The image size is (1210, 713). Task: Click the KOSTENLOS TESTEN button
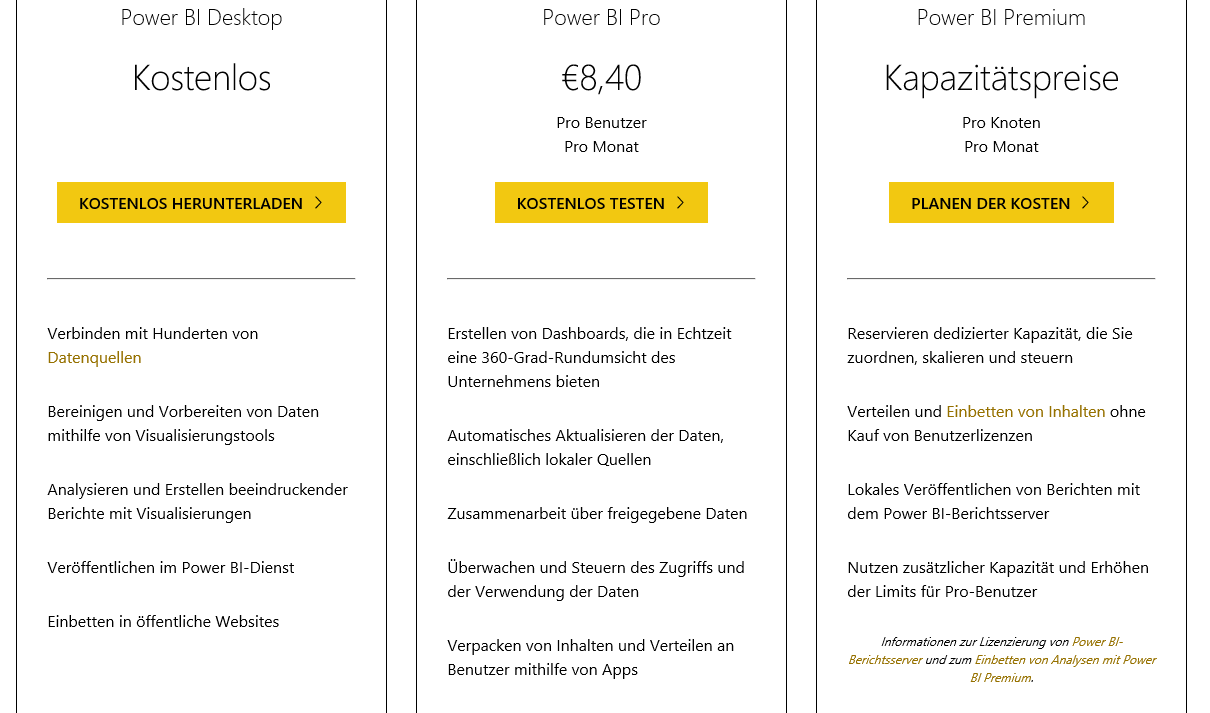(601, 203)
